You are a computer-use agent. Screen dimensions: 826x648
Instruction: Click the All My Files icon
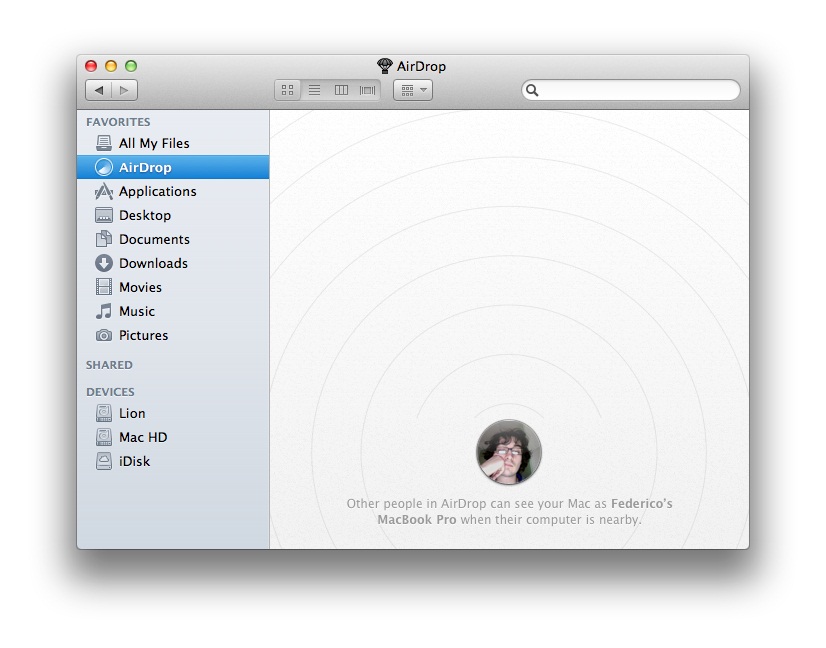(104, 143)
